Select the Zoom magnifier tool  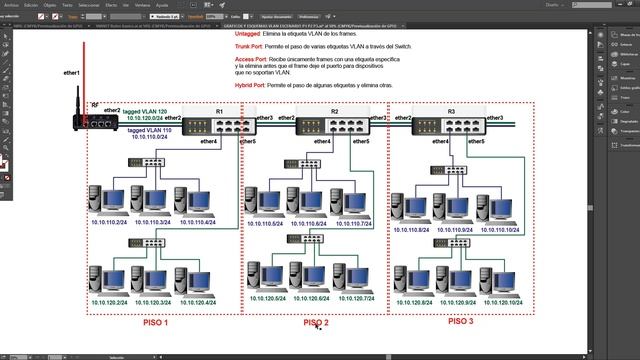point(5,147)
